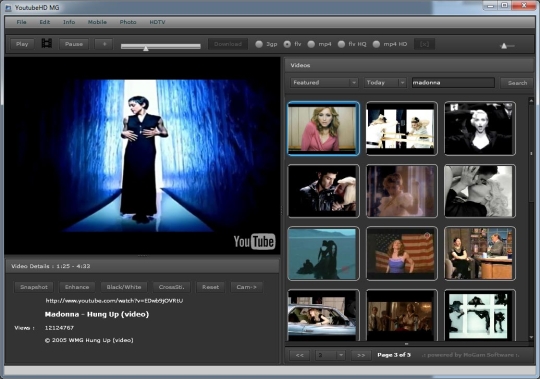540x379 pixels.
Task: Apply the Enhance video effect
Action: [77, 287]
